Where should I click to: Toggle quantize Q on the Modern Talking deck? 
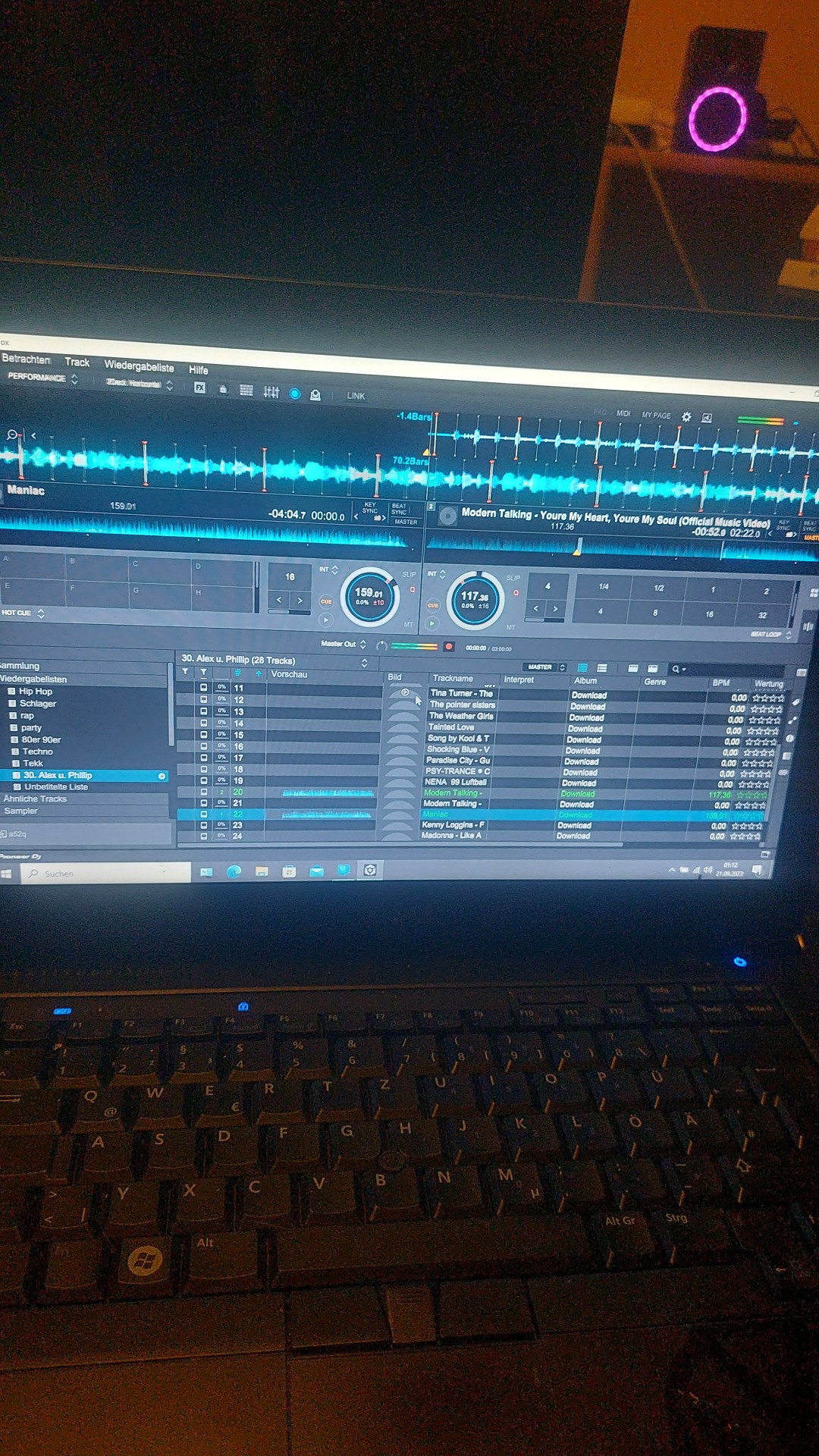[516, 593]
